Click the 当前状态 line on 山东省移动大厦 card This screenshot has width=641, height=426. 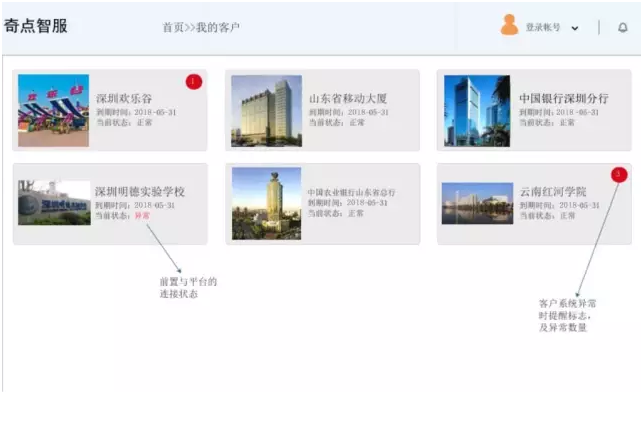336,122
